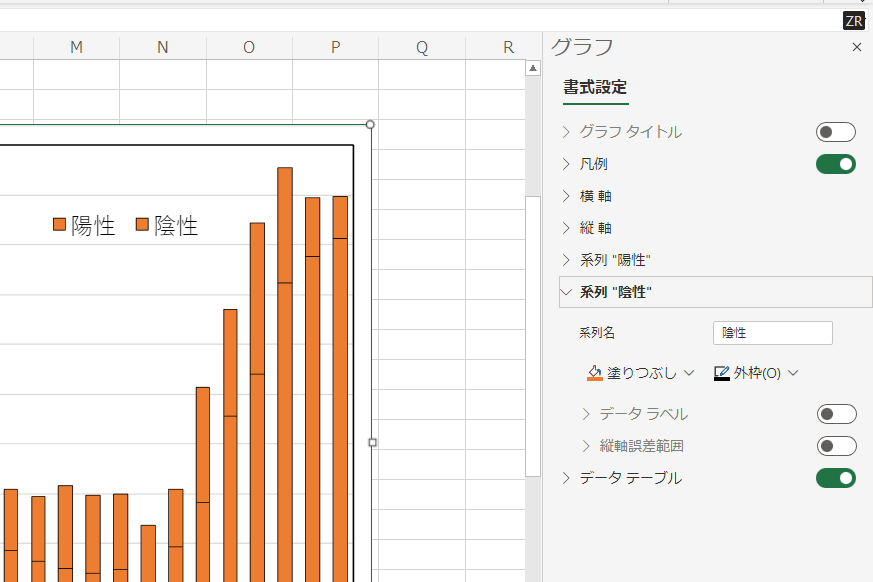This screenshot has width=873, height=582.
Task: Click the 塗りつぶし paint bucket icon
Action: click(x=595, y=373)
